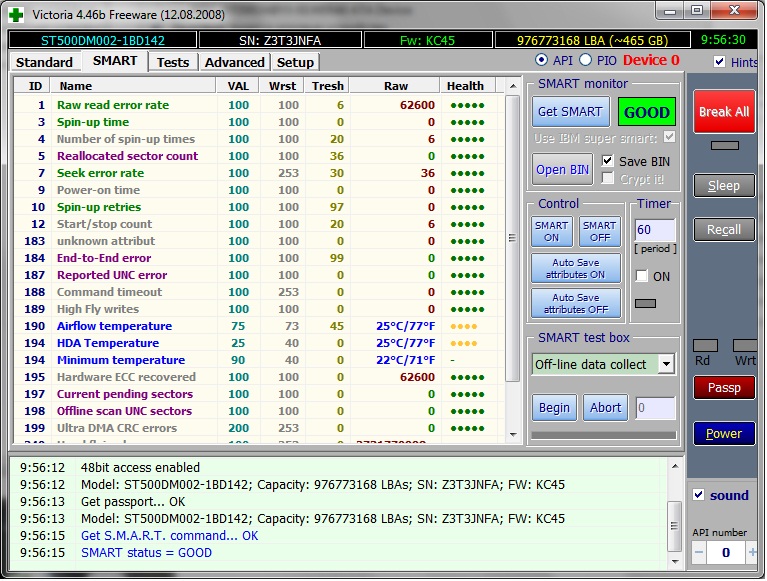This screenshot has width=767, height=581.
Task: Click the log panel scroll-down arrow
Action: pos(675,561)
